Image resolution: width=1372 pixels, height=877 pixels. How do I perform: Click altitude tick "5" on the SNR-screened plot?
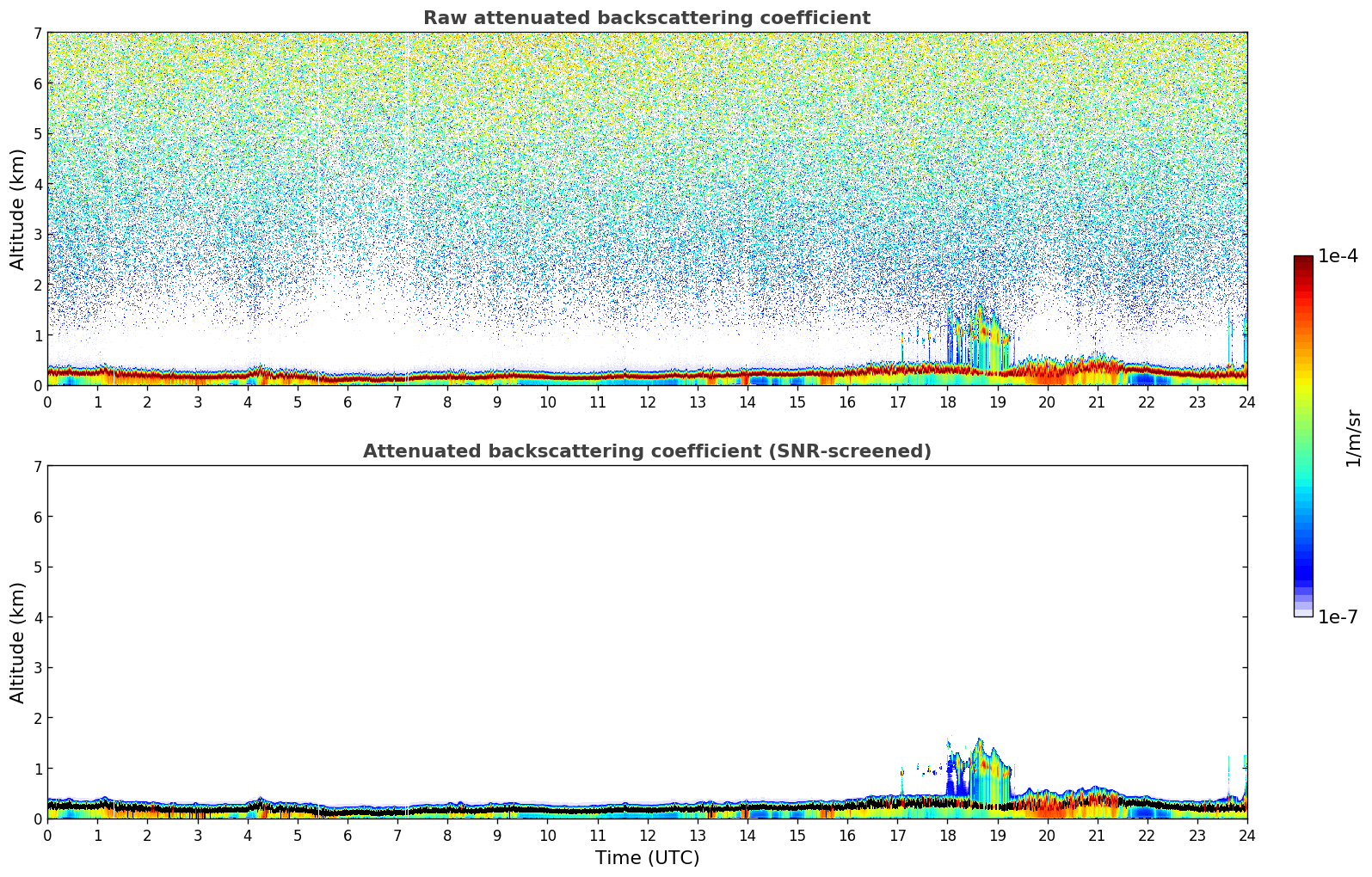pos(37,567)
